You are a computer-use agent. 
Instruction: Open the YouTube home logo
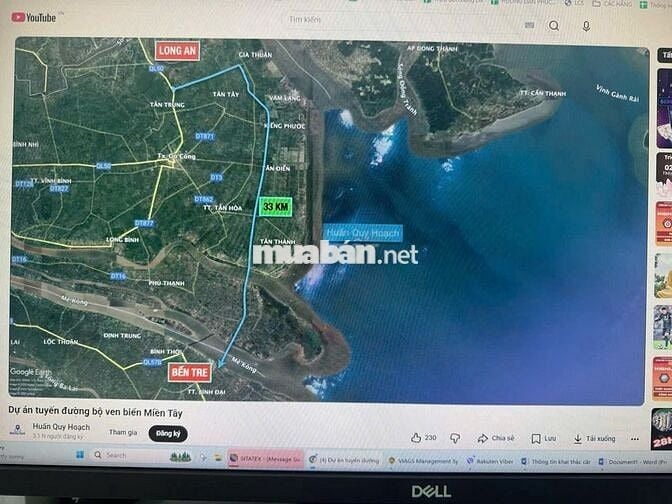tap(33, 18)
